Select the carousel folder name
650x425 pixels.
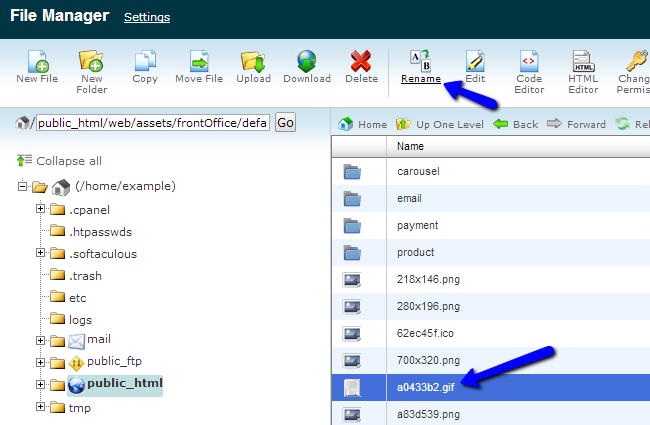[x=418, y=171]
